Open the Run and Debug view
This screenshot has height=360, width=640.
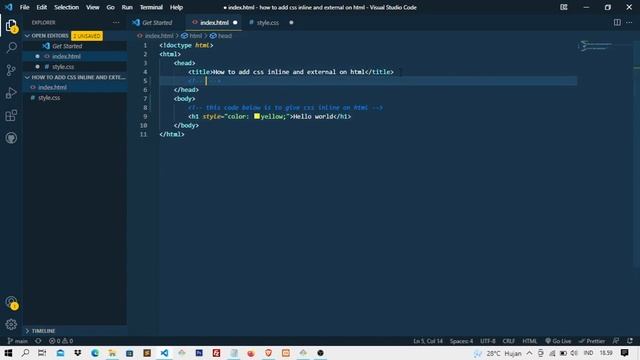pyautogui.click(x=11, y=93)
